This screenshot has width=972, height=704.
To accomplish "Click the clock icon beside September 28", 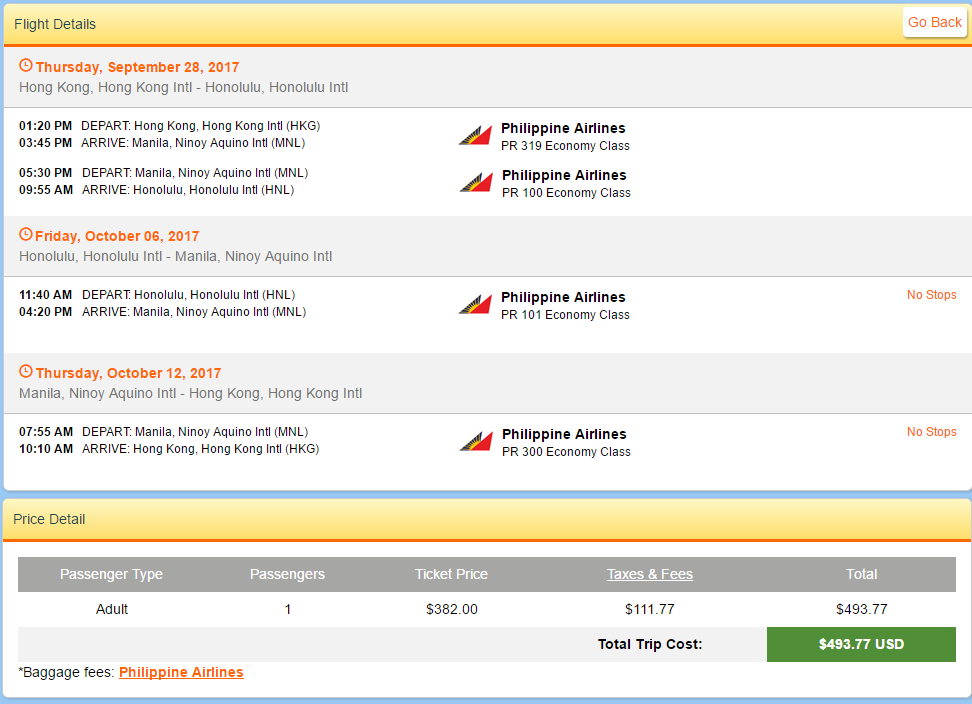I will coord(25,65).
